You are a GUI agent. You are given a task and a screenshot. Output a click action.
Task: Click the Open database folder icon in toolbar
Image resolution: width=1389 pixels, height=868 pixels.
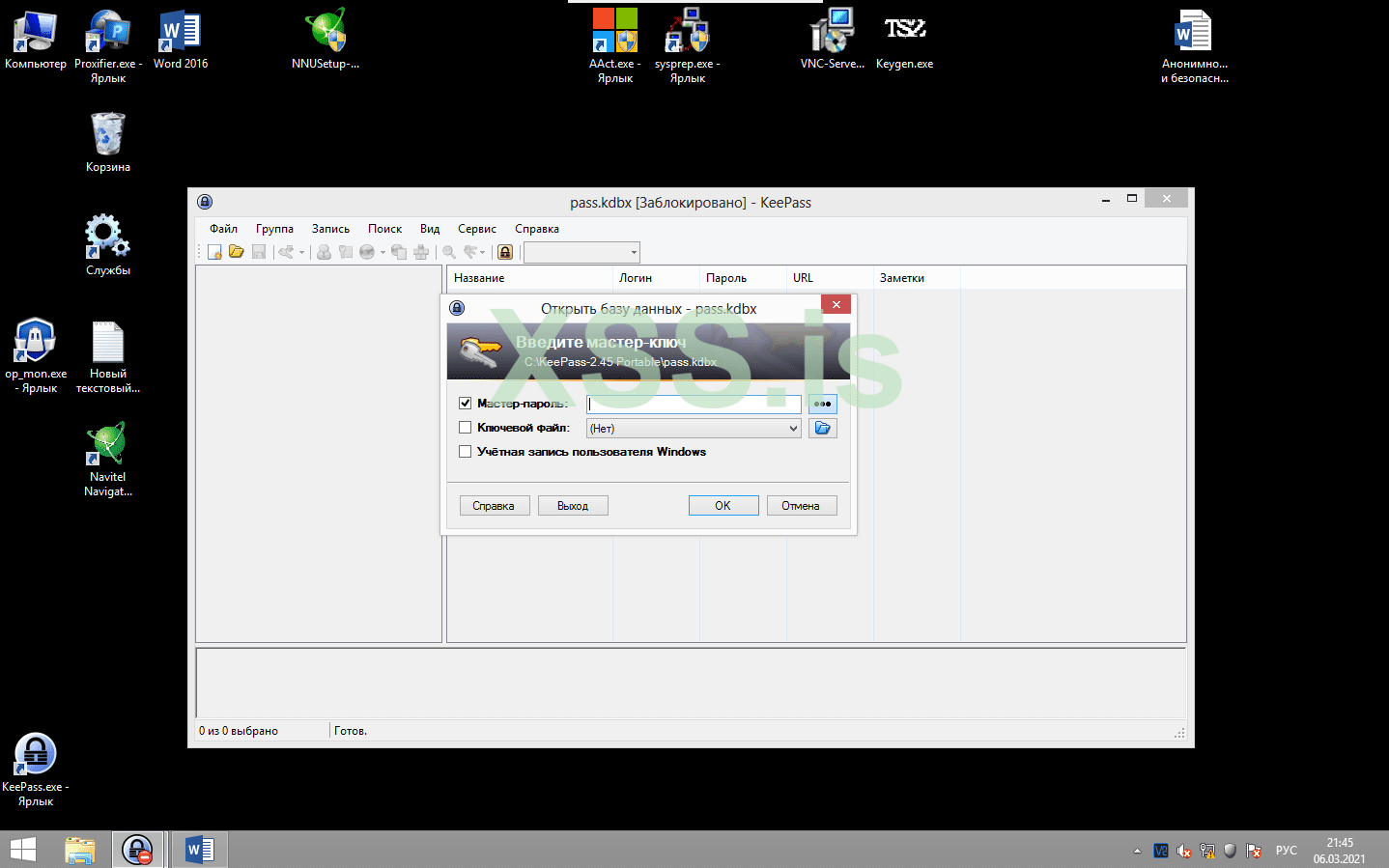click(x=236, y=252)
